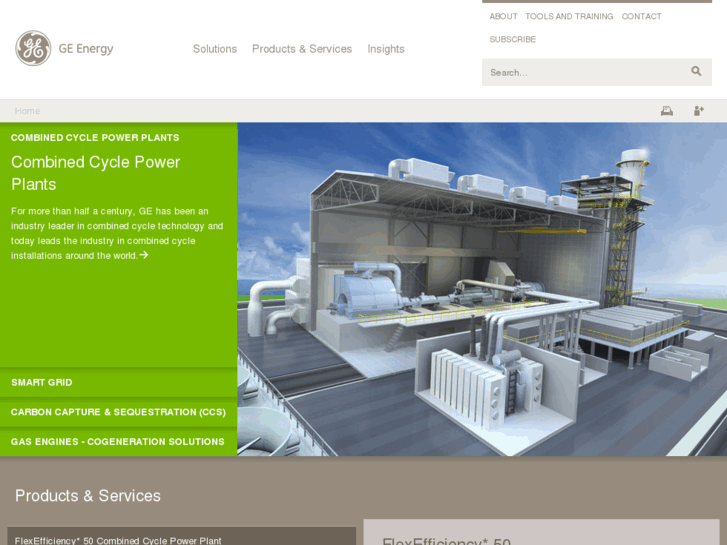Click the share/add person icon
This screenshot has width=727, height=545.
[698, 111]
